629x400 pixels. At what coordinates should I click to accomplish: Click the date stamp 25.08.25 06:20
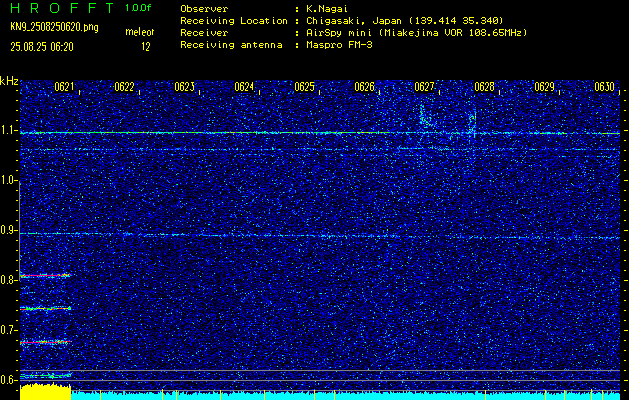[x=42, y=47]
